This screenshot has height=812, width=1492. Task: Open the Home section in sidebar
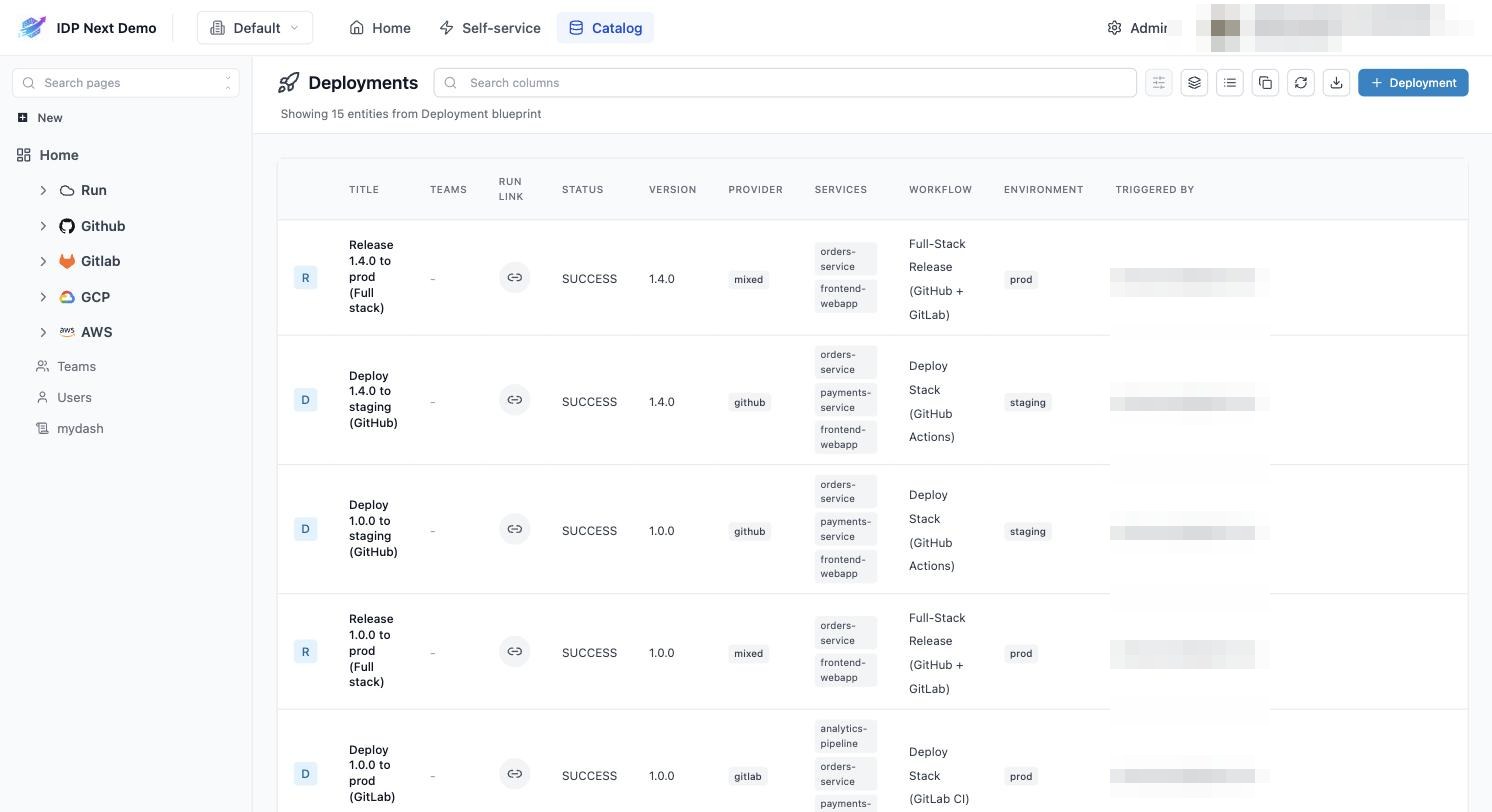point(59,155)
